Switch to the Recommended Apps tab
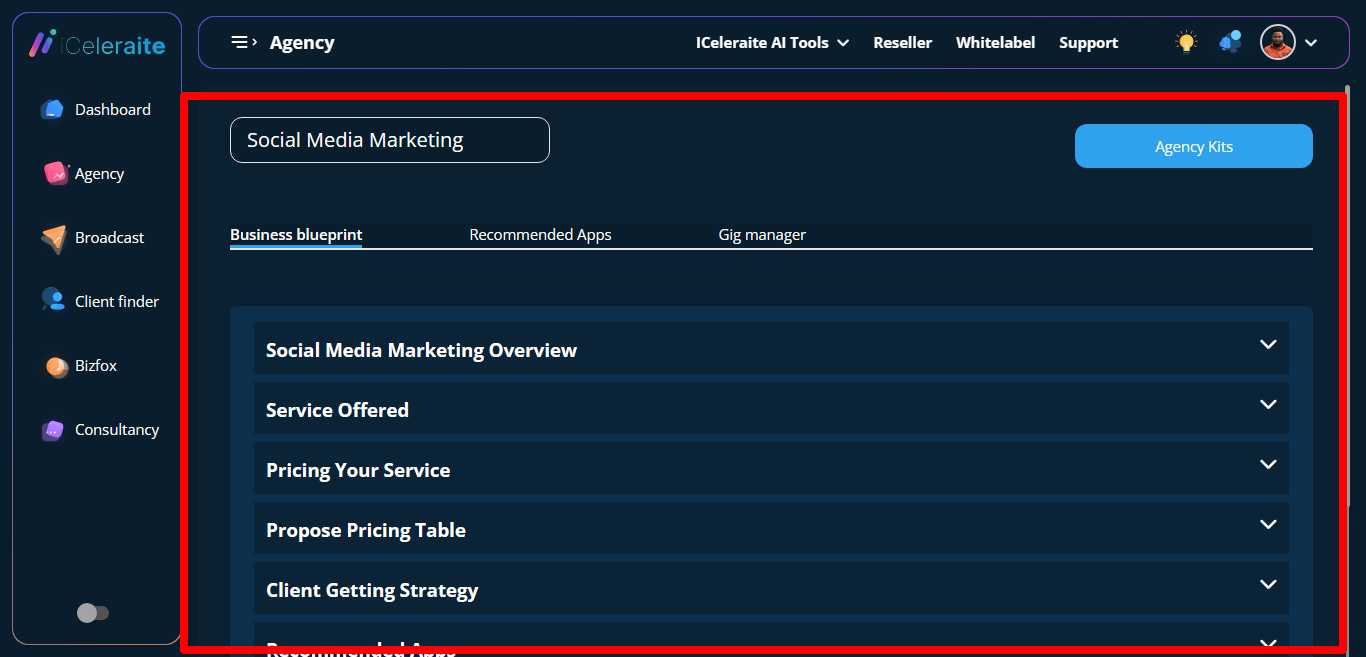This screenshot has width=1366, height=657. (x=540, y=235)
